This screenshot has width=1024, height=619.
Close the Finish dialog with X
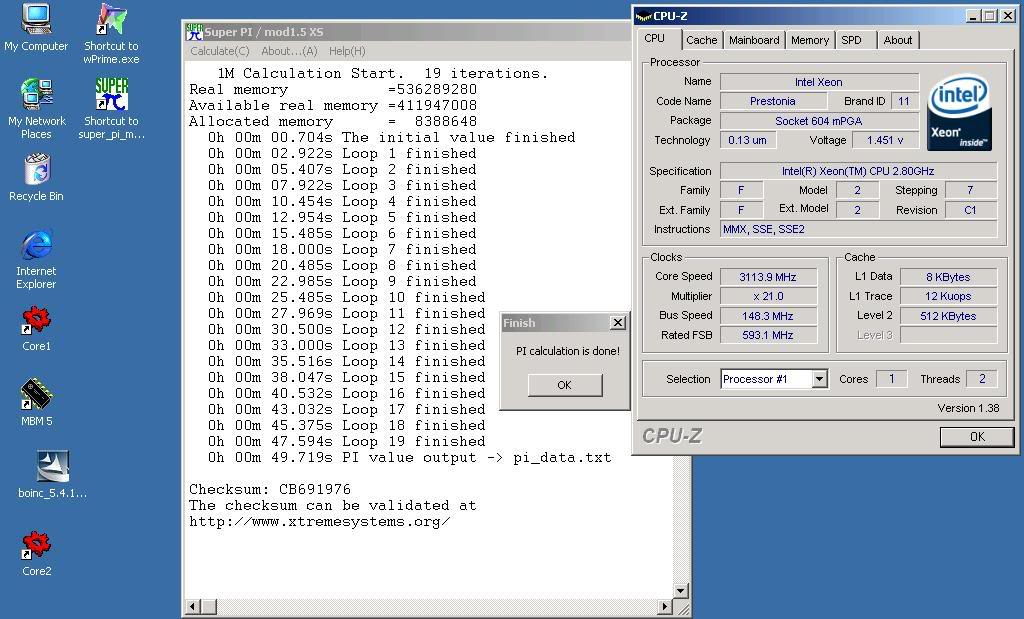(x=618, y=323)
